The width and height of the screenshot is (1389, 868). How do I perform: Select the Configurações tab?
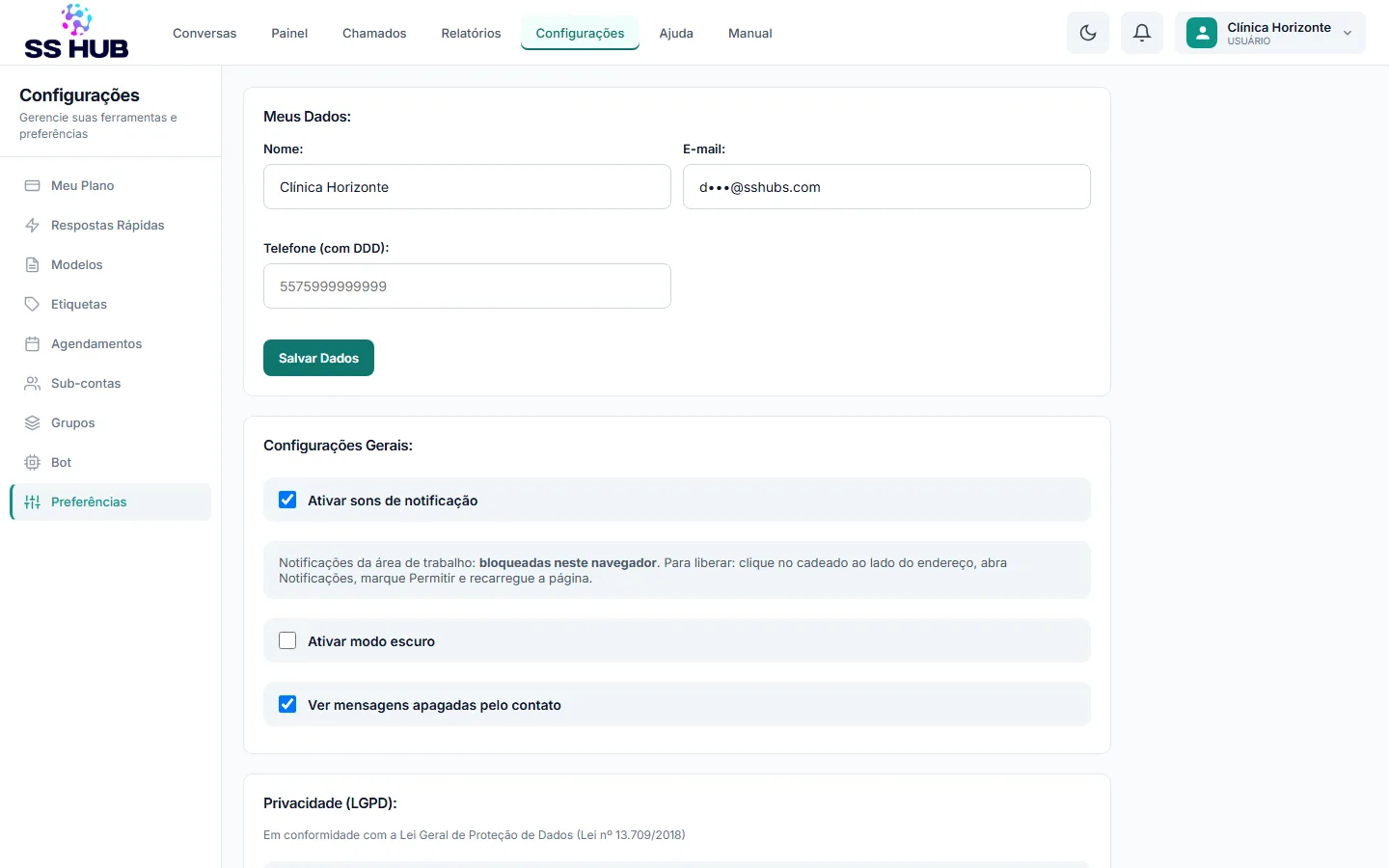[x=580, y=33]
